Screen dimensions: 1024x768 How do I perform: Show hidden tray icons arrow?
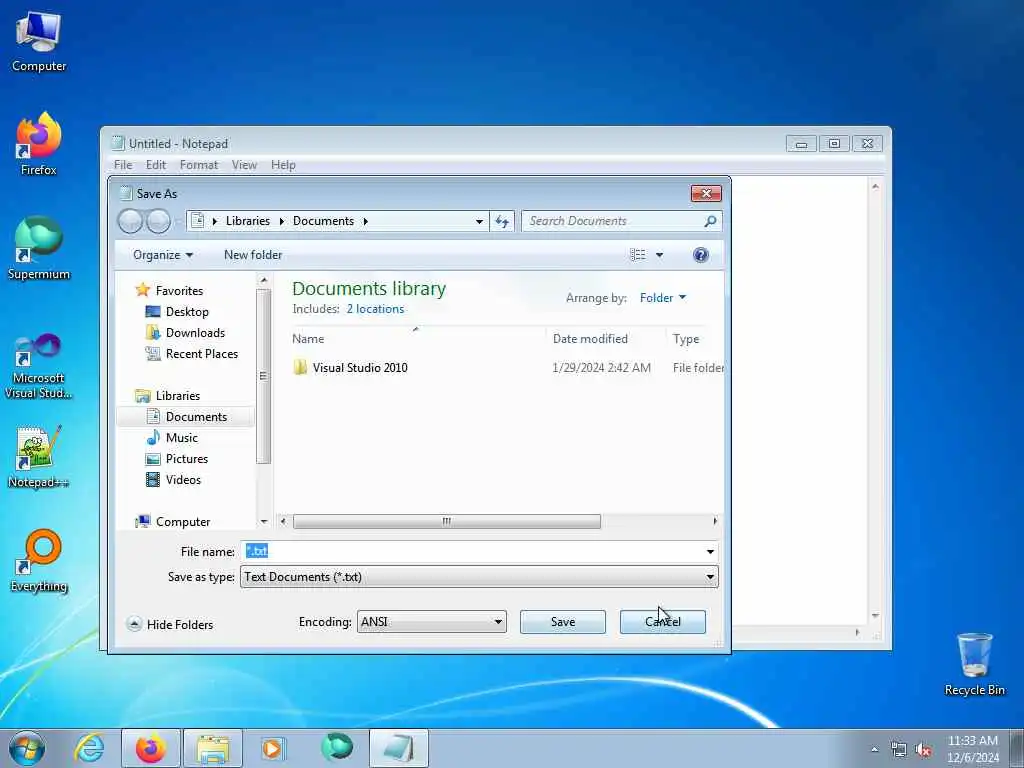[874, 750]
